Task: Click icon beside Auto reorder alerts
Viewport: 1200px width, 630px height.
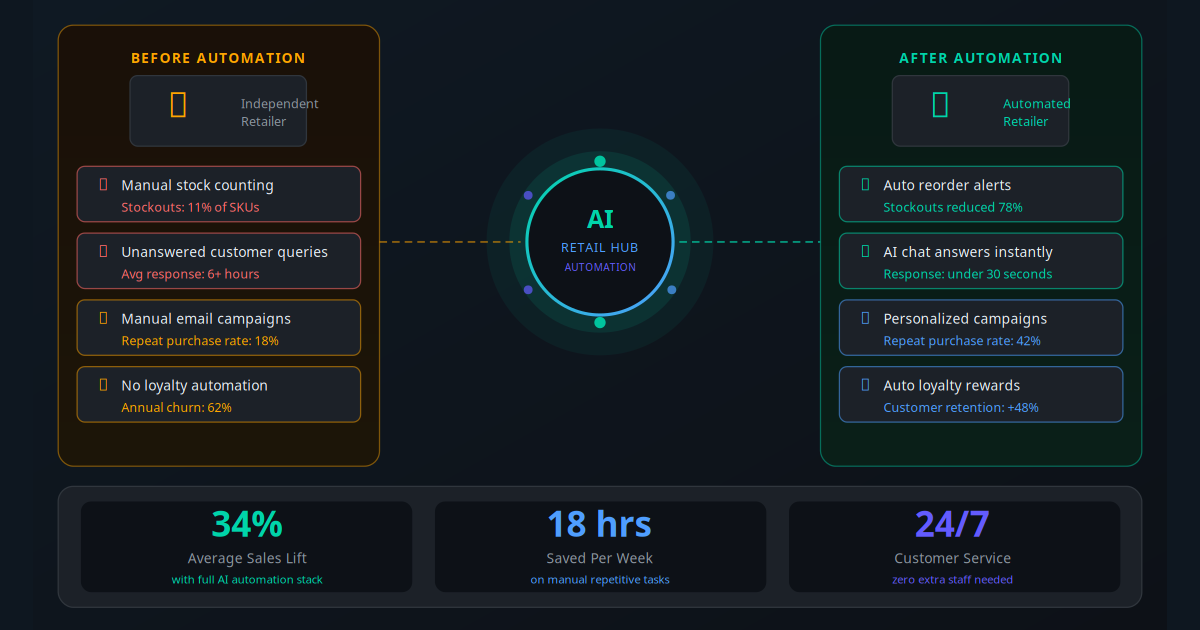Action: pos(865,184)
